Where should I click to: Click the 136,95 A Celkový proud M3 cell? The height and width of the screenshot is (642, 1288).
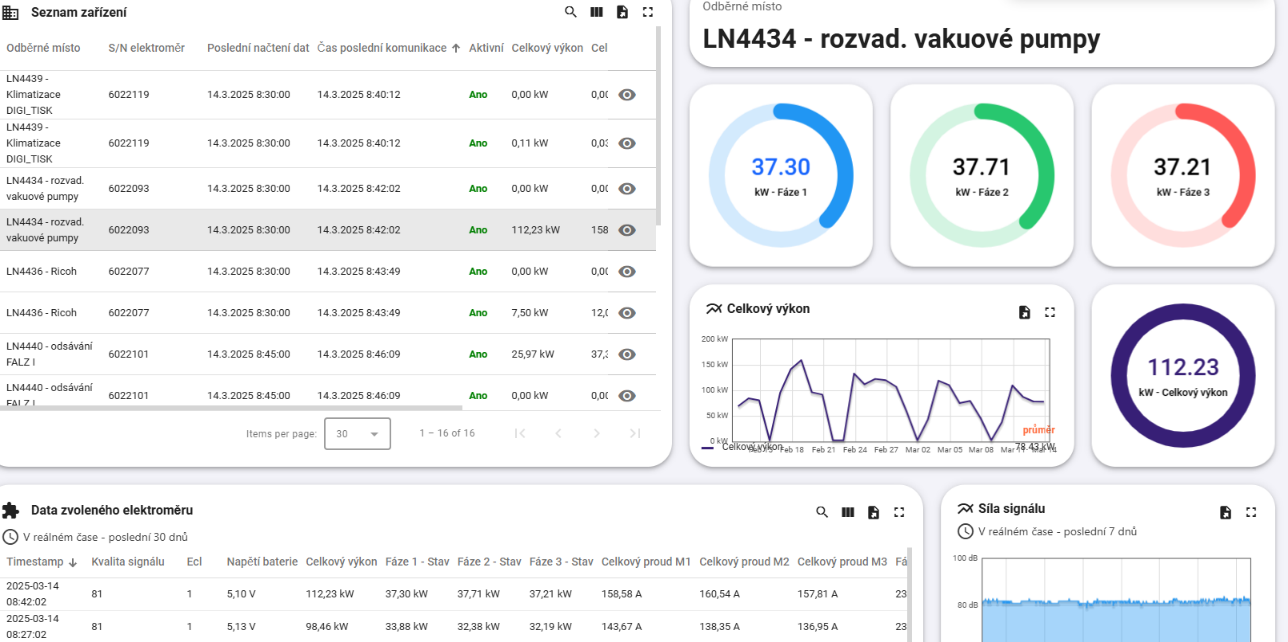click(x=819, y=627)
